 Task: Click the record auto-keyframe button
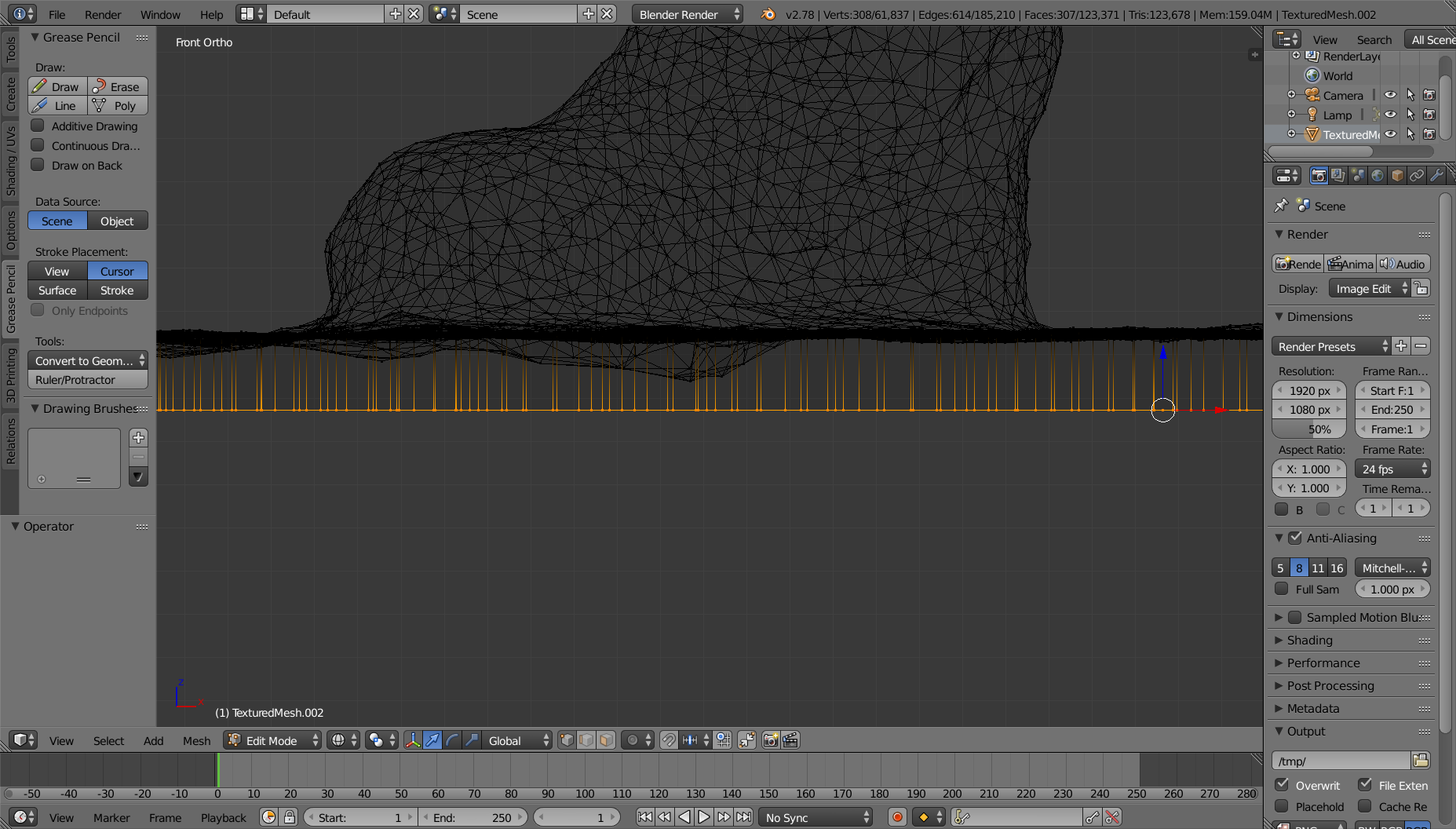(x=898, y=817)
